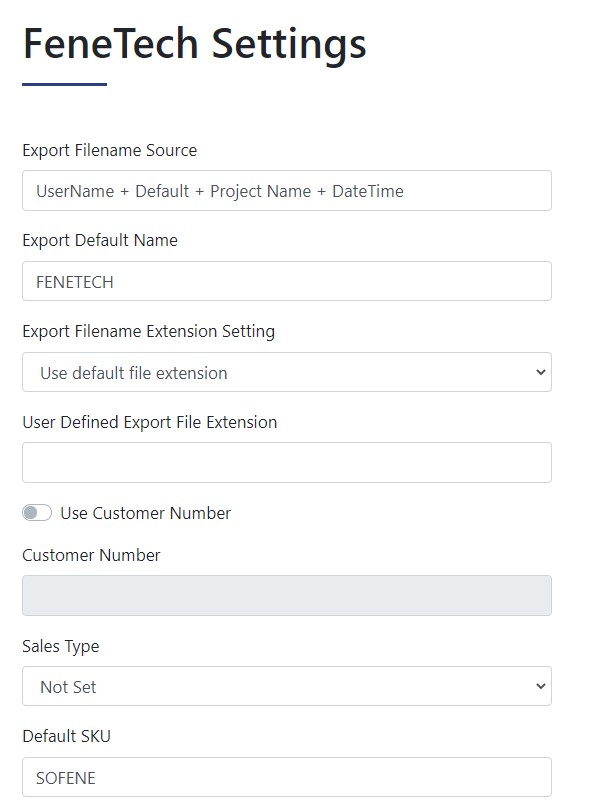Click the Export Filename Source input field
This screenshot has height=810, width=613.
pos(287,191)
